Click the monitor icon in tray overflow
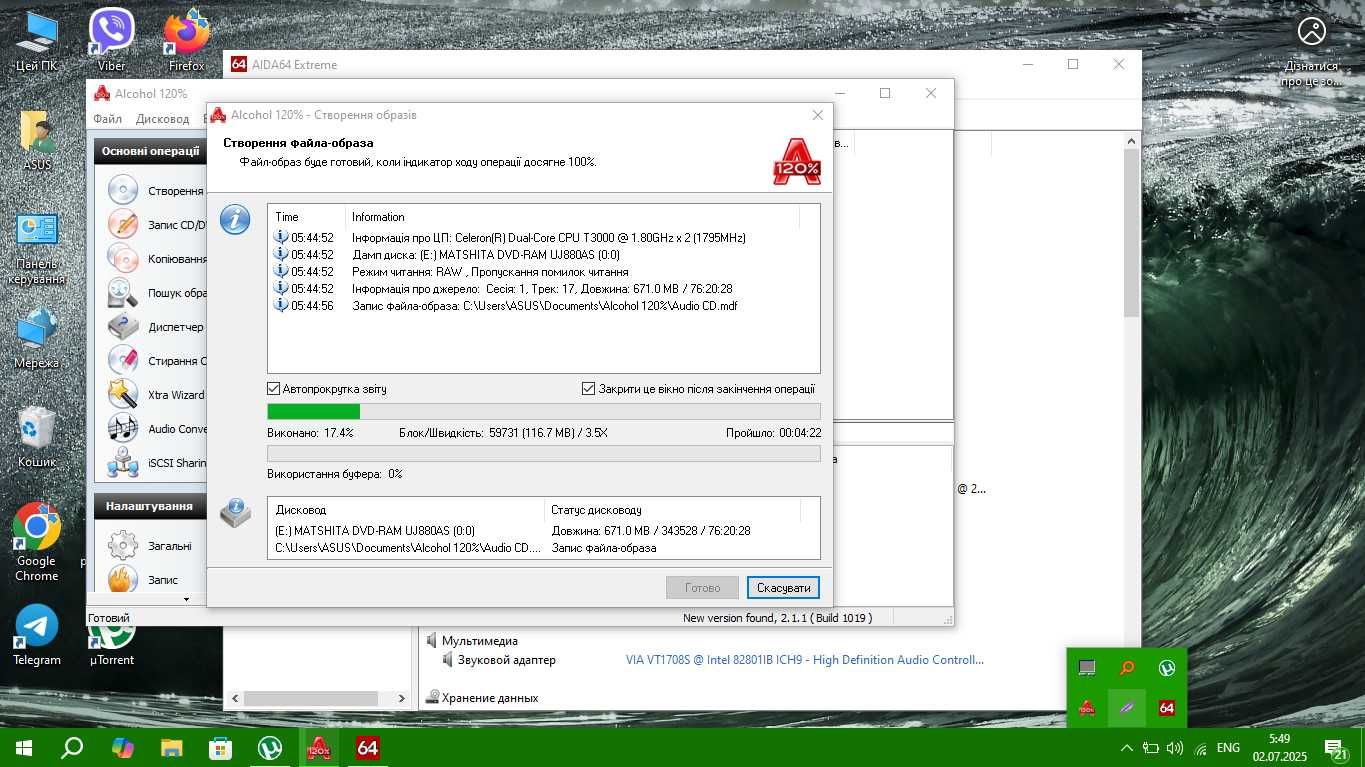The height and width of the screenshot is (767, 1365). coord(1087,668)
